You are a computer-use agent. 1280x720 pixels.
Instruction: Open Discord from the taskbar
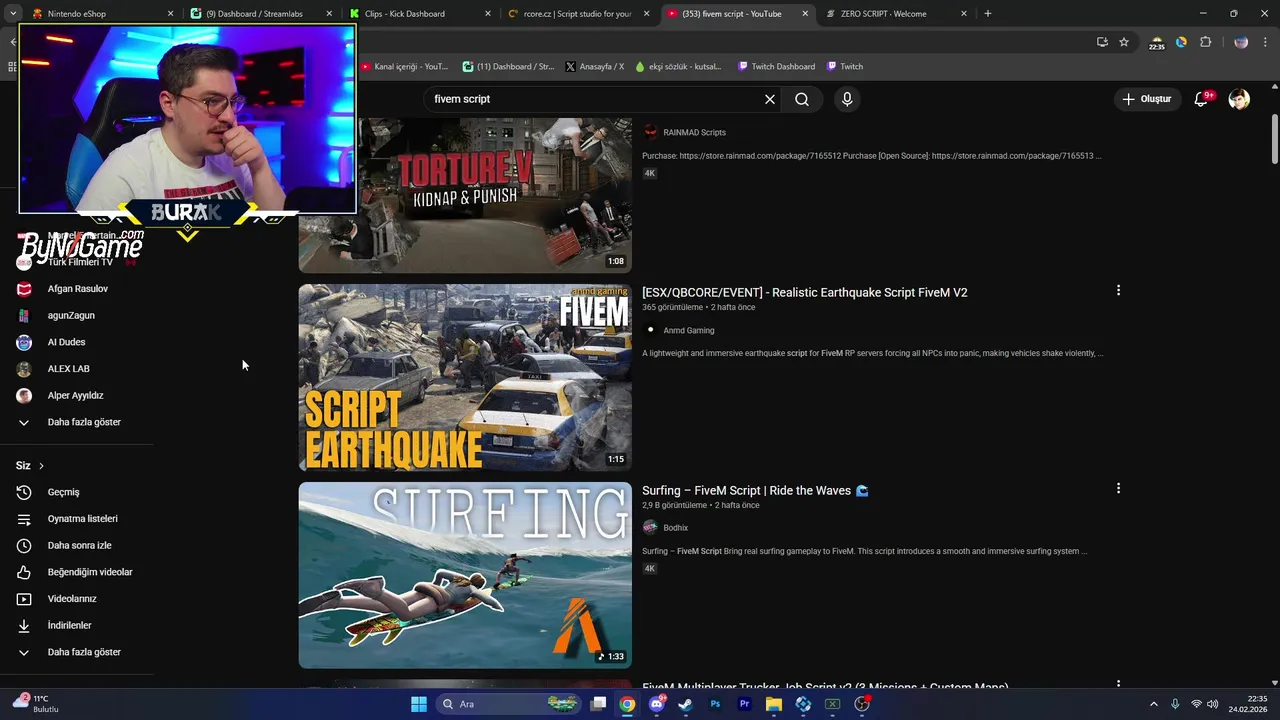(x=657, y=704)
